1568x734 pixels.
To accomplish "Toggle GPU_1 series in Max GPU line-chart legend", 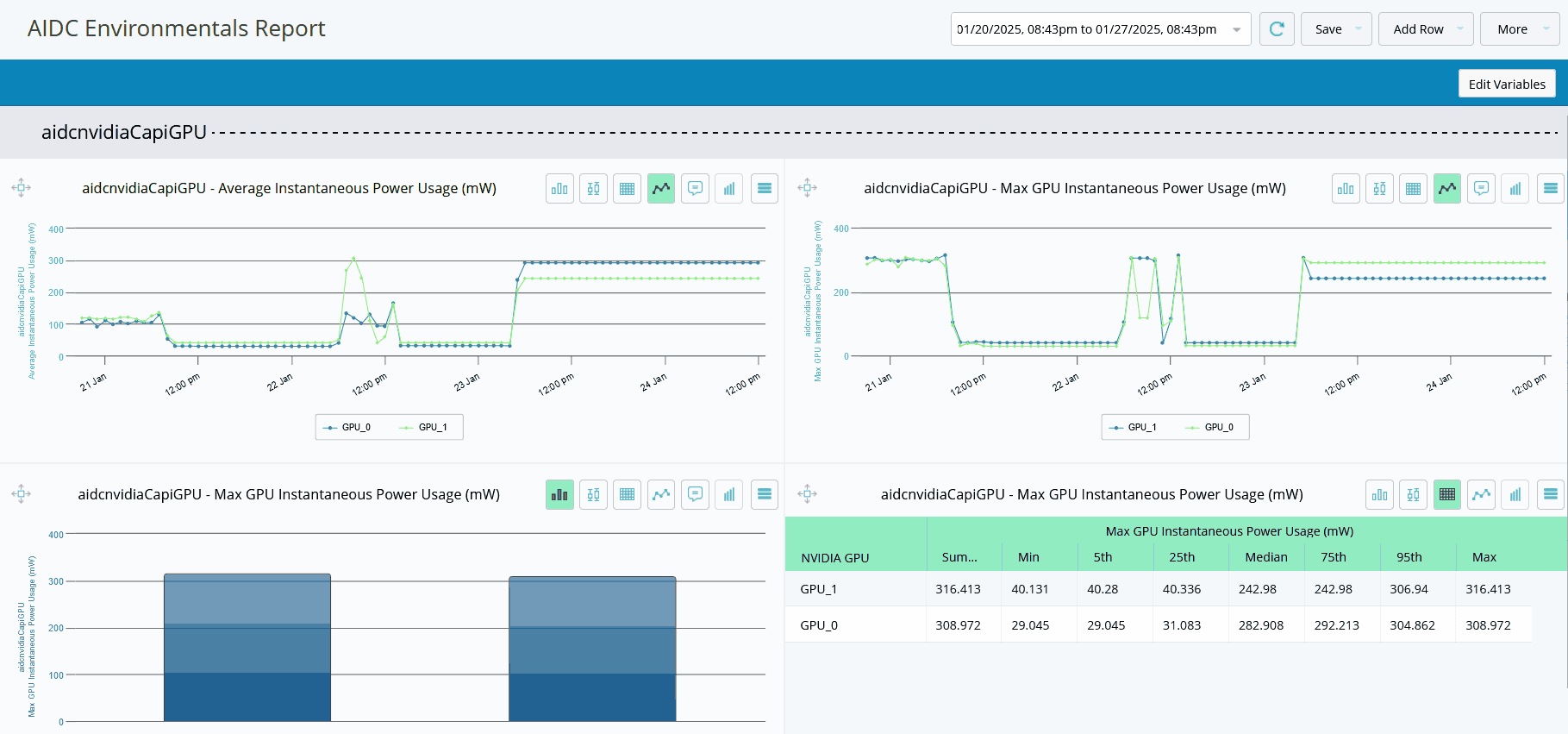I will 1134,428.
